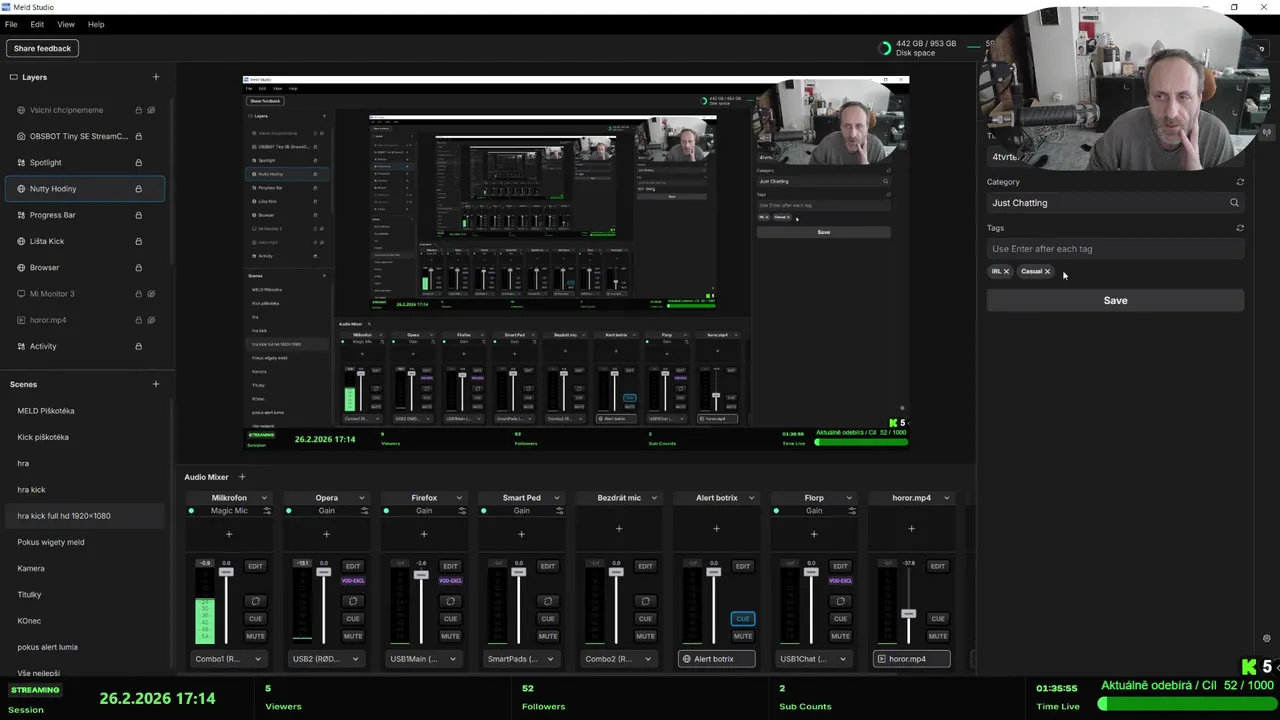The height and width of the screenshot is (720, 1280).
Task: Open Smart Ped Gain settings sliders icon
Action: click(559, 511)
